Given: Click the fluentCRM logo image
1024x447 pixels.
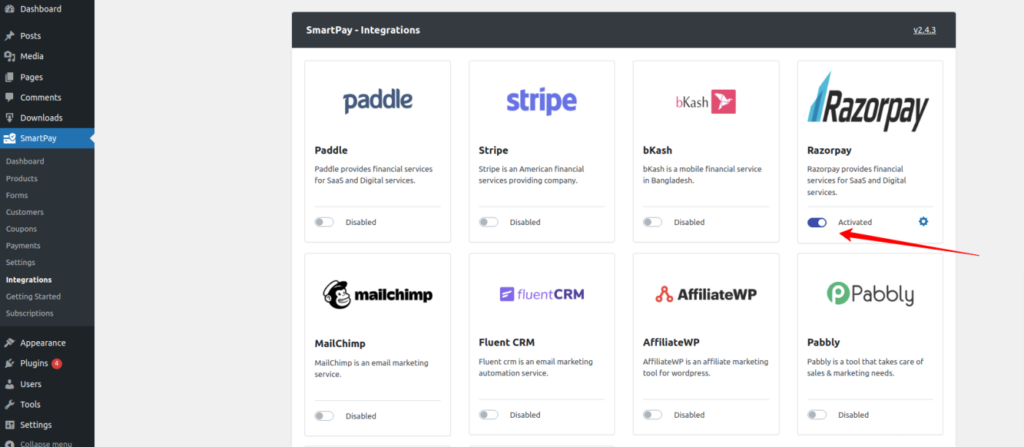Looking at the screenshot, I should [x=541, y=294].
